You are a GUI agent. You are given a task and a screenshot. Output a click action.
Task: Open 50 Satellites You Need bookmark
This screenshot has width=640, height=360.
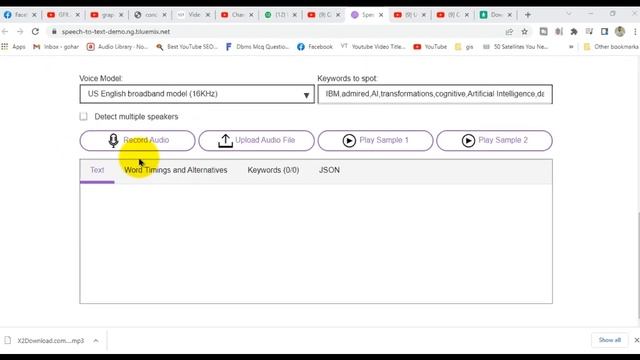(516, 47)
